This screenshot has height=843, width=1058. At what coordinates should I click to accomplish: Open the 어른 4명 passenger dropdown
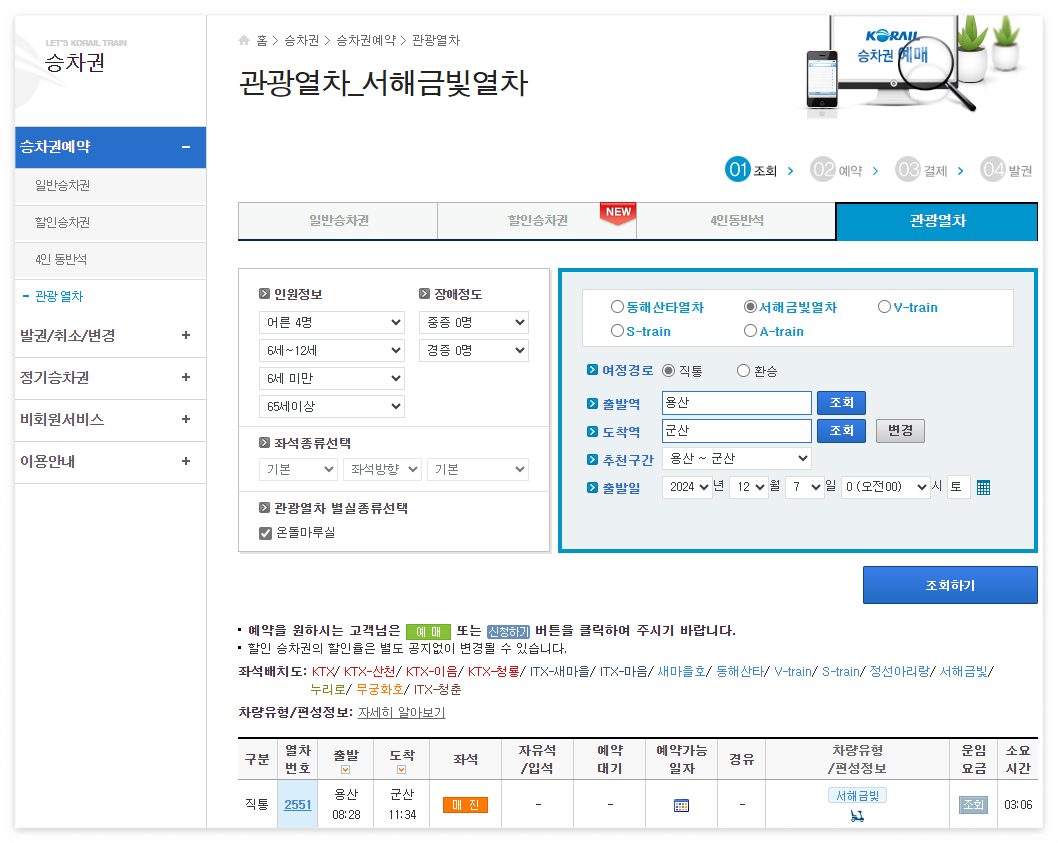(331, 323)
